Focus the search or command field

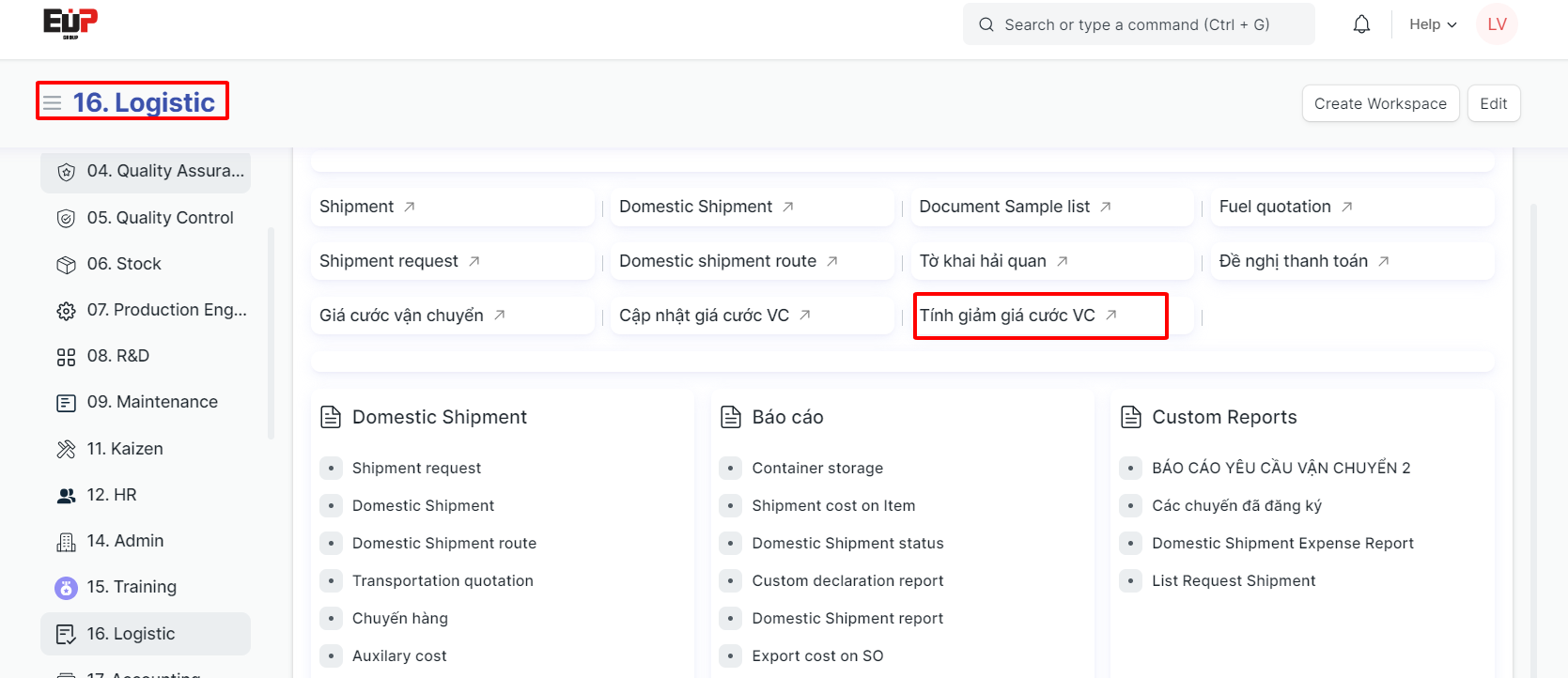[x=1138, y=24]
